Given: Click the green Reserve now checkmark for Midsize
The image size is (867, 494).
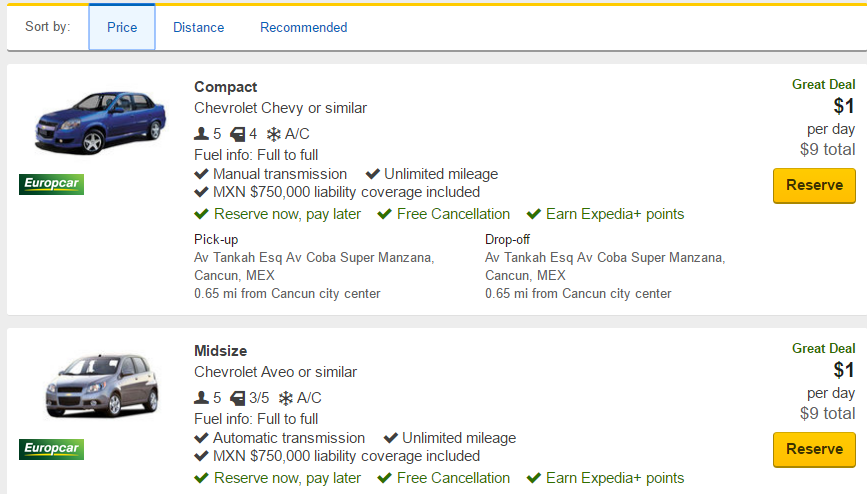Looking at the screenshot, I should click(201, 477).
